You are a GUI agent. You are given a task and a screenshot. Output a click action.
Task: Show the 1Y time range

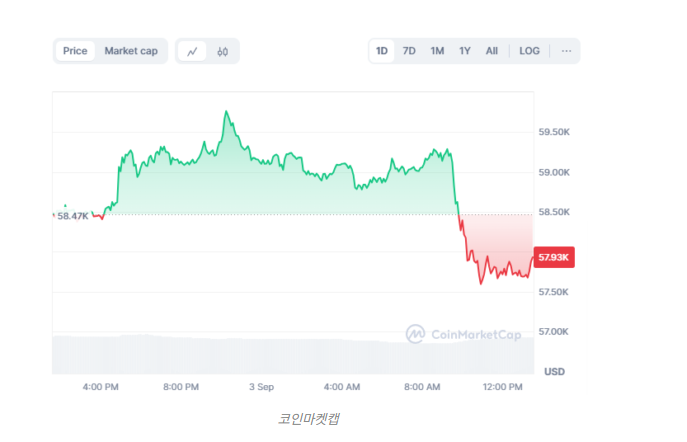[465, 51]
